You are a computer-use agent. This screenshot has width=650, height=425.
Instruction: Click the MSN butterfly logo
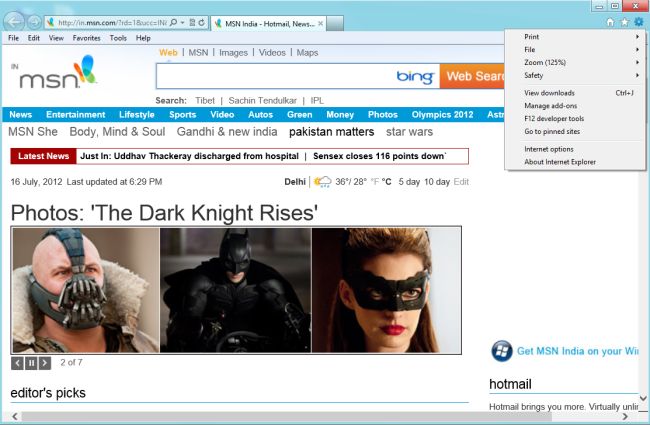pos(85,70)
